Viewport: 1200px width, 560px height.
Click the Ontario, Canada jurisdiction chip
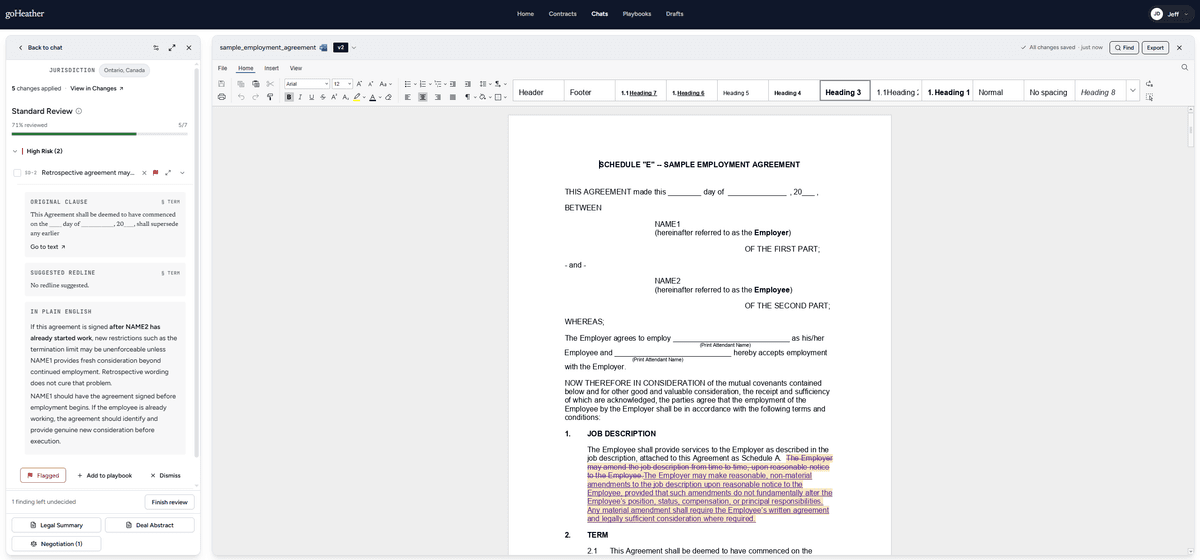click(x=125, y=70)
